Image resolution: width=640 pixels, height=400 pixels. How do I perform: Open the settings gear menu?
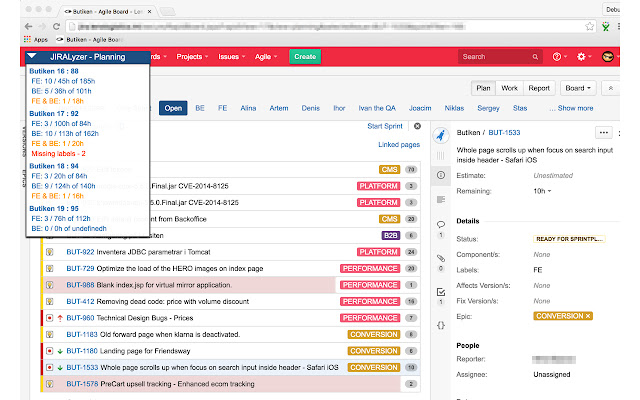pos(581,57)
